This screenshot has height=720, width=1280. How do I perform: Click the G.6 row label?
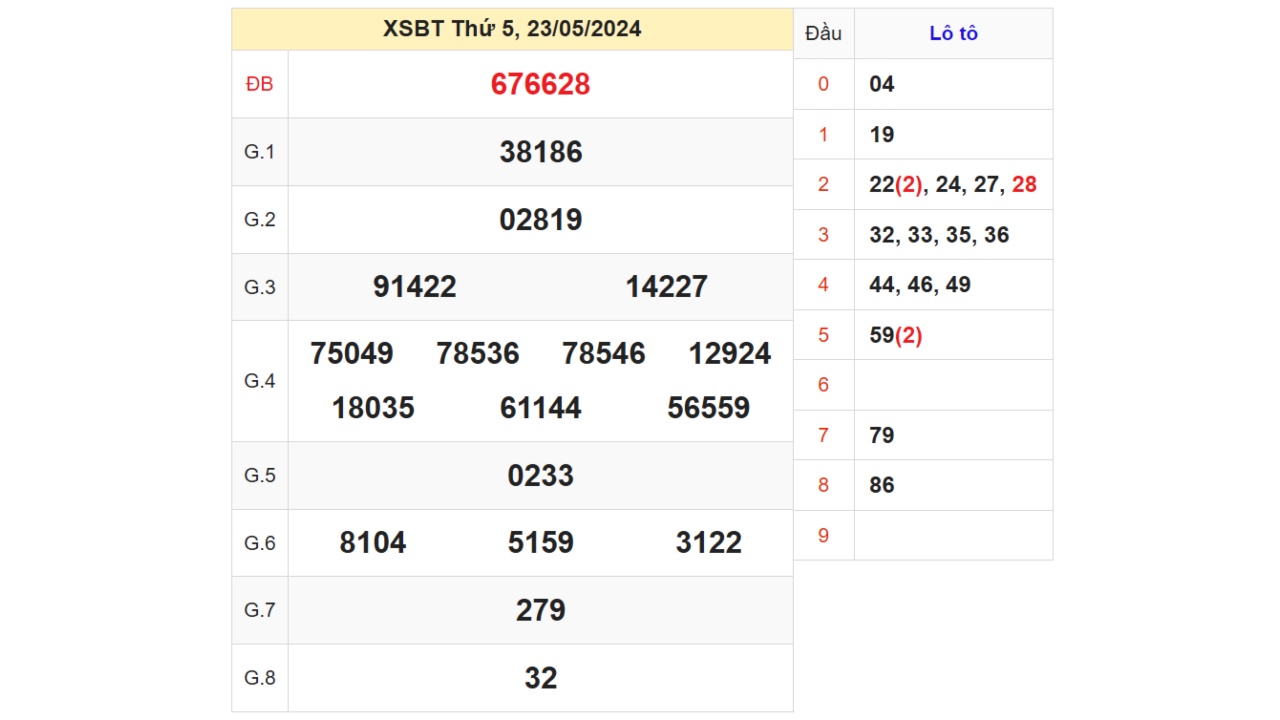click(259, 543)
